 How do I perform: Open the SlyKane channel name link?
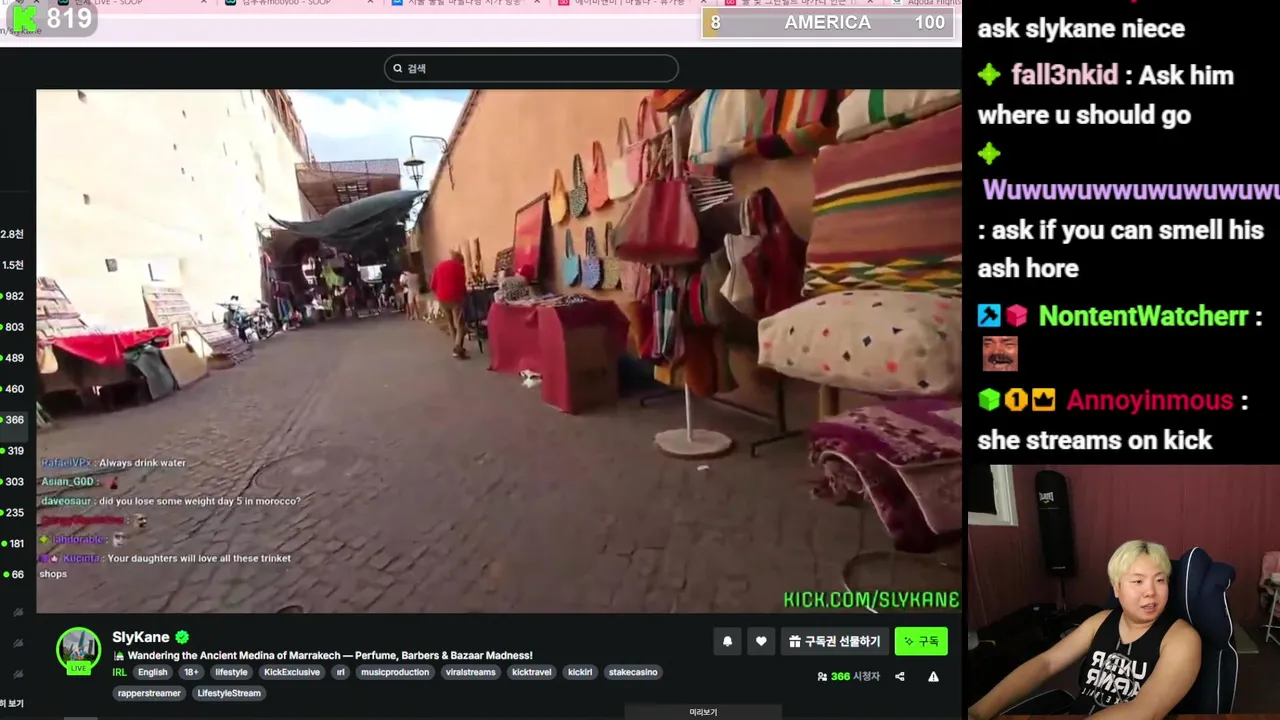pos(141,637)
